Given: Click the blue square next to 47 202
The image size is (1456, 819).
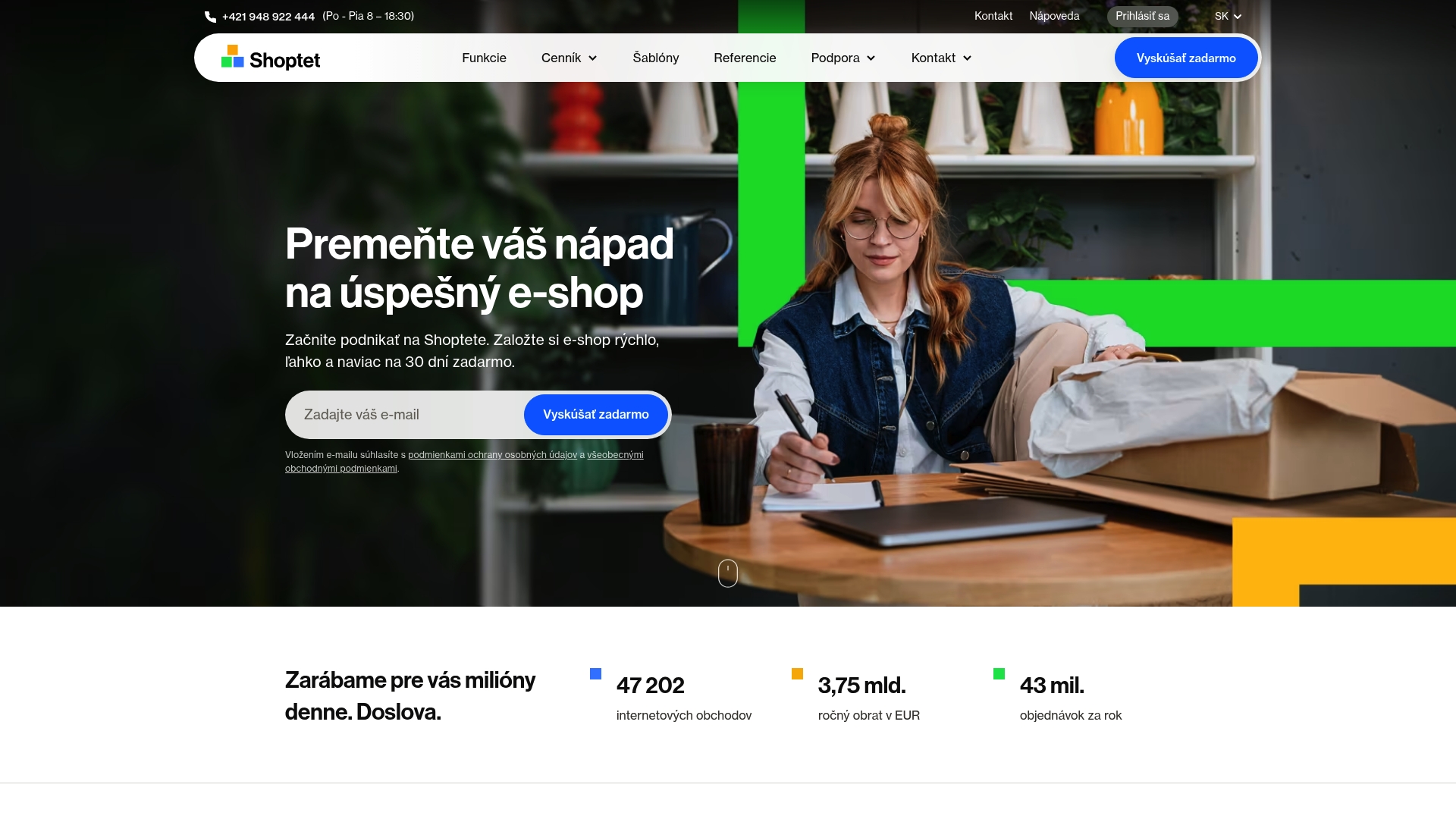Looking at the screenshot, I should pyautogui.click(x=596, y=673).
